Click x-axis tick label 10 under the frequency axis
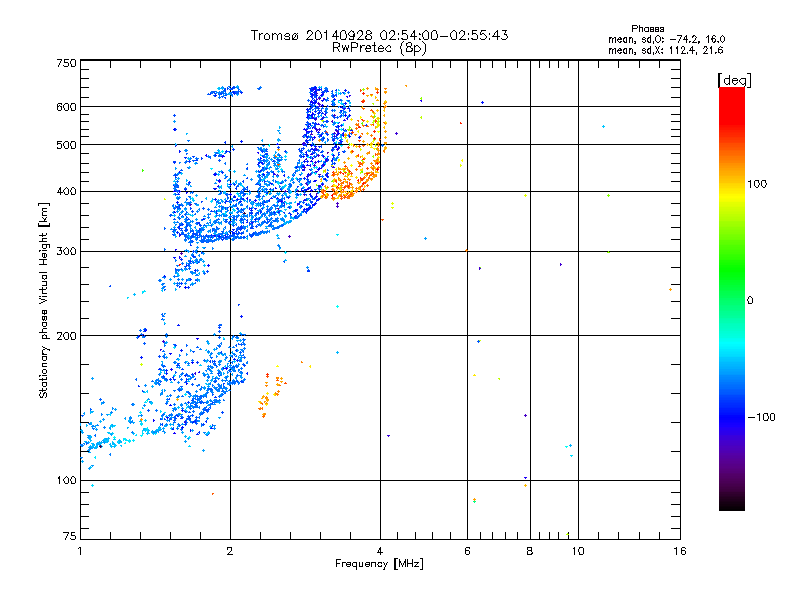Screen dimensions: 800x600 [x=578, y=551]
